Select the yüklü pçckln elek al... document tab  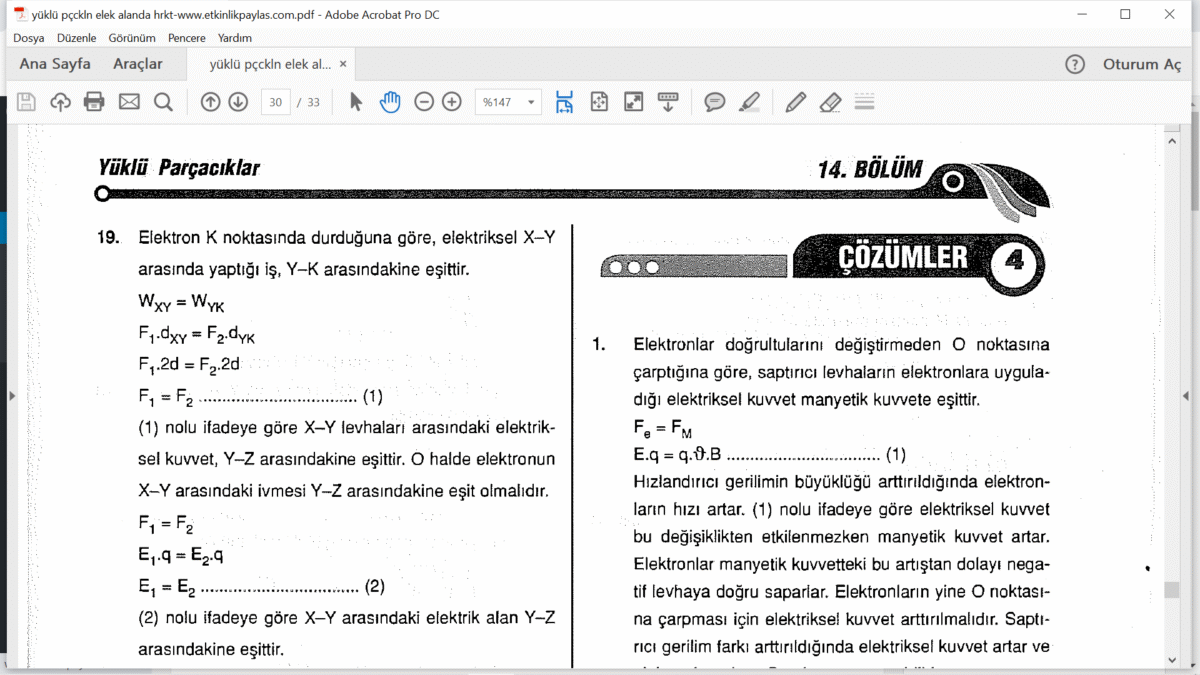(x=270, y=64)
